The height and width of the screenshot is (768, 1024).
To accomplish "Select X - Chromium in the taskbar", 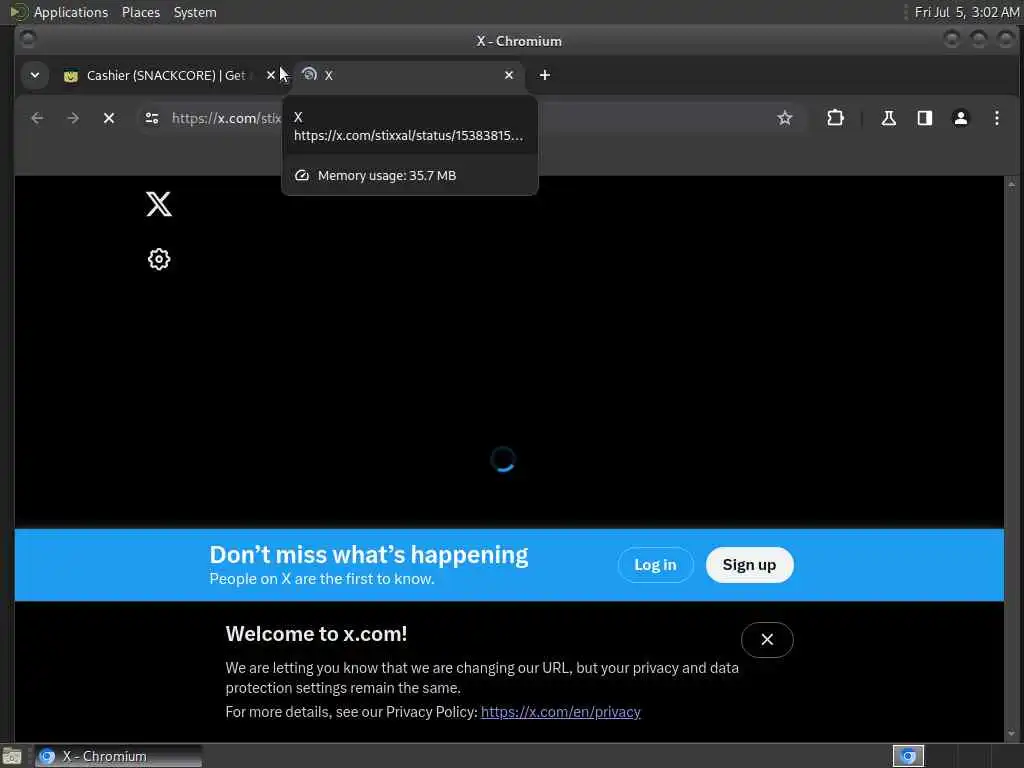I will [x=118, y=756].
